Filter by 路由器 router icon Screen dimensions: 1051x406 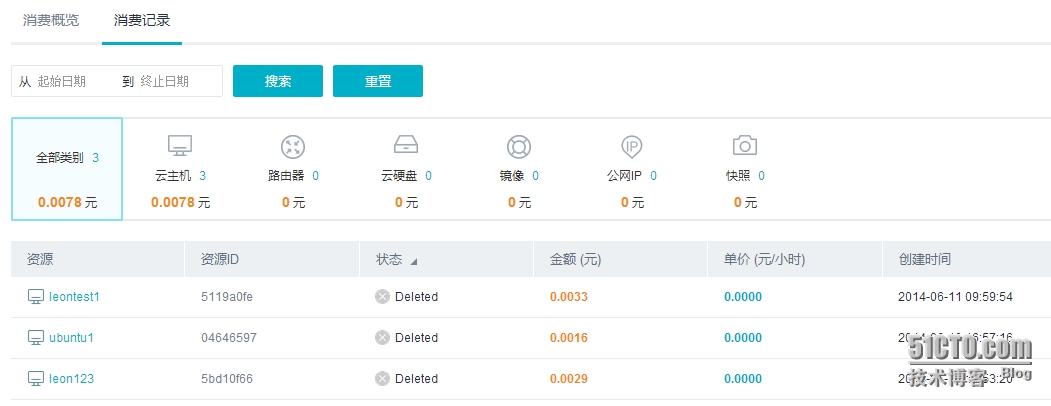tap(293, 146)
